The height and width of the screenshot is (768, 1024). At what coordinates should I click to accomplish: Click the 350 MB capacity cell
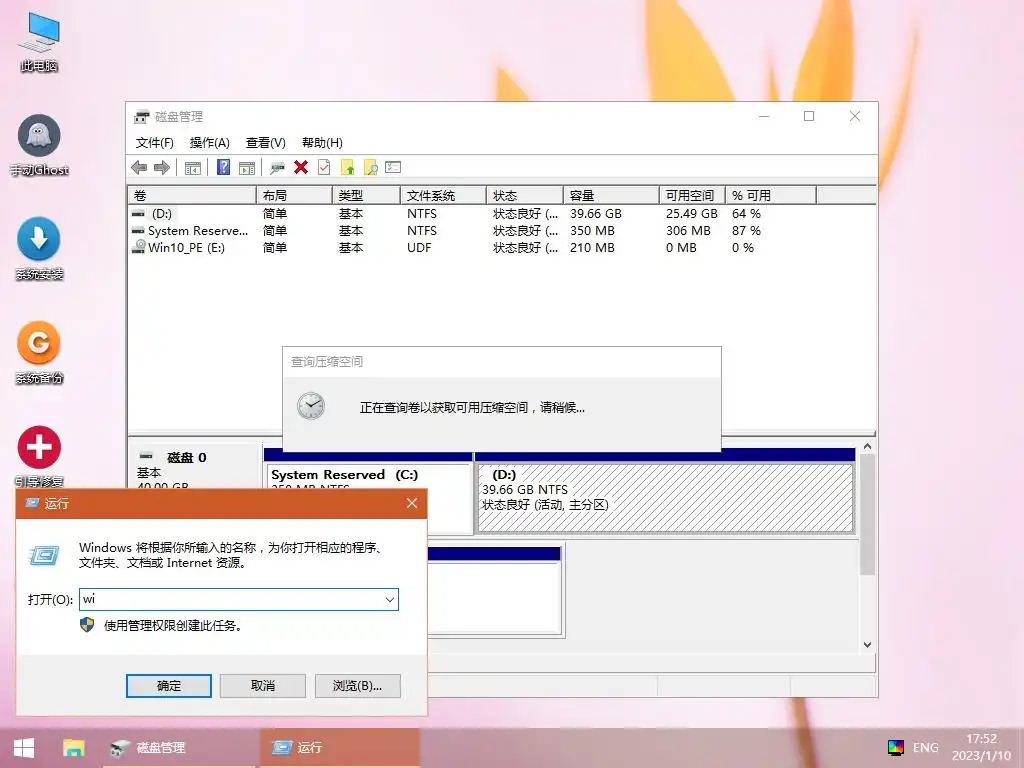592,231
